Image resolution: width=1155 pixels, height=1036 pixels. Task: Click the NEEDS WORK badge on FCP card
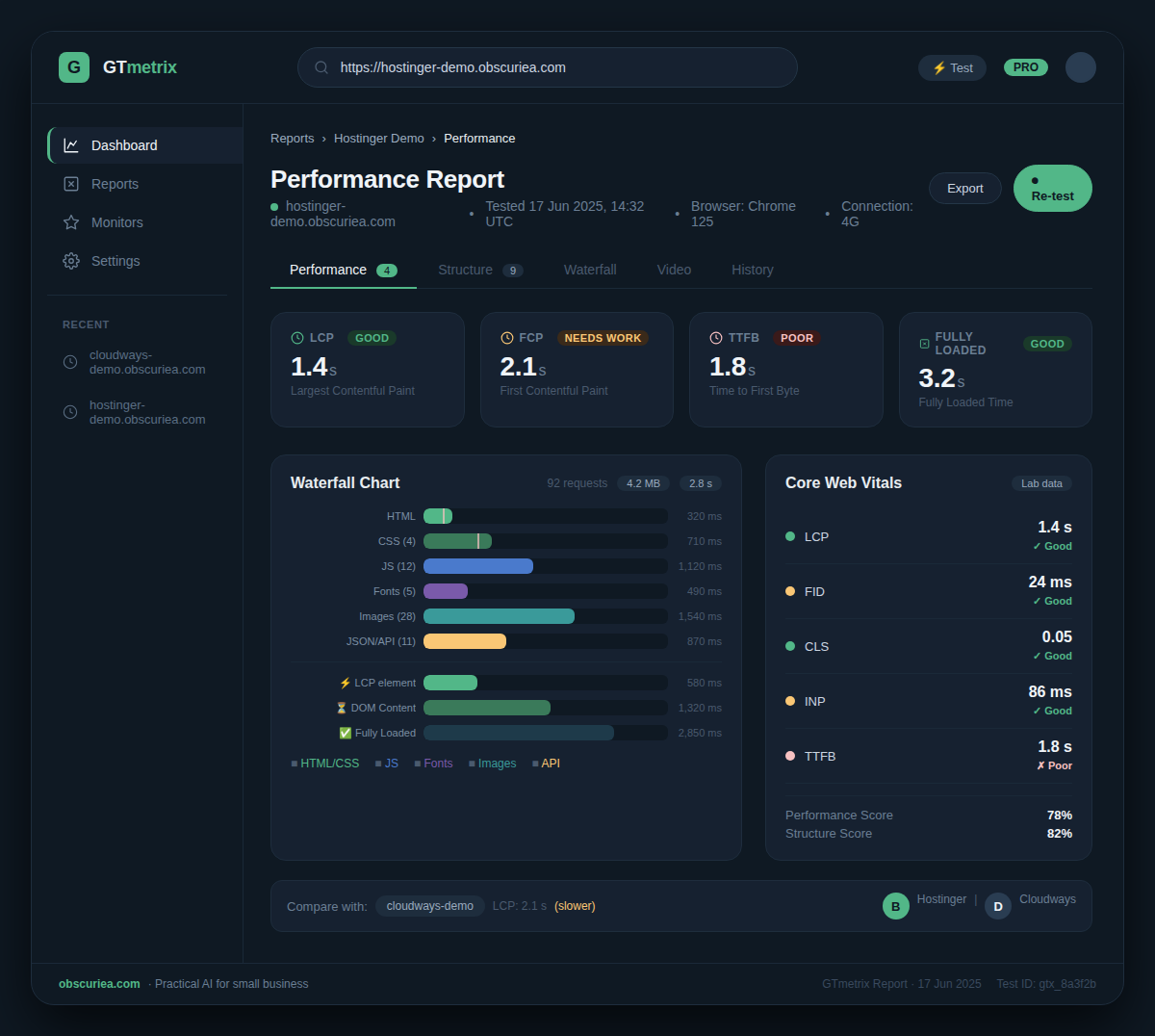point(603,338)
